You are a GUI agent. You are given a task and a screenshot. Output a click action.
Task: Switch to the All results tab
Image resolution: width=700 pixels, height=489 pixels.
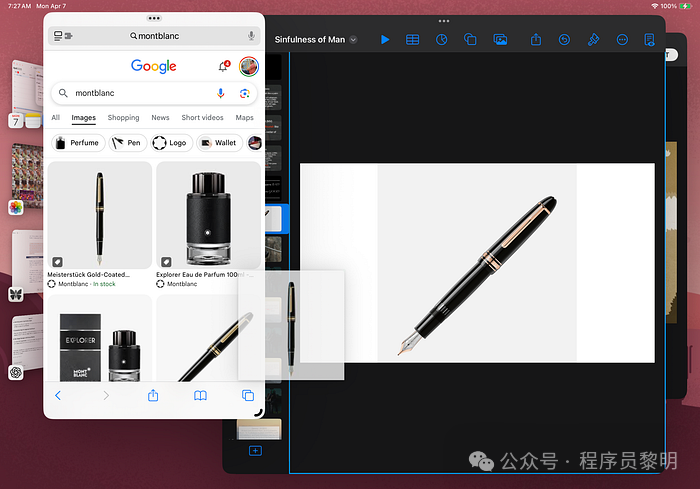click(55, 117)
